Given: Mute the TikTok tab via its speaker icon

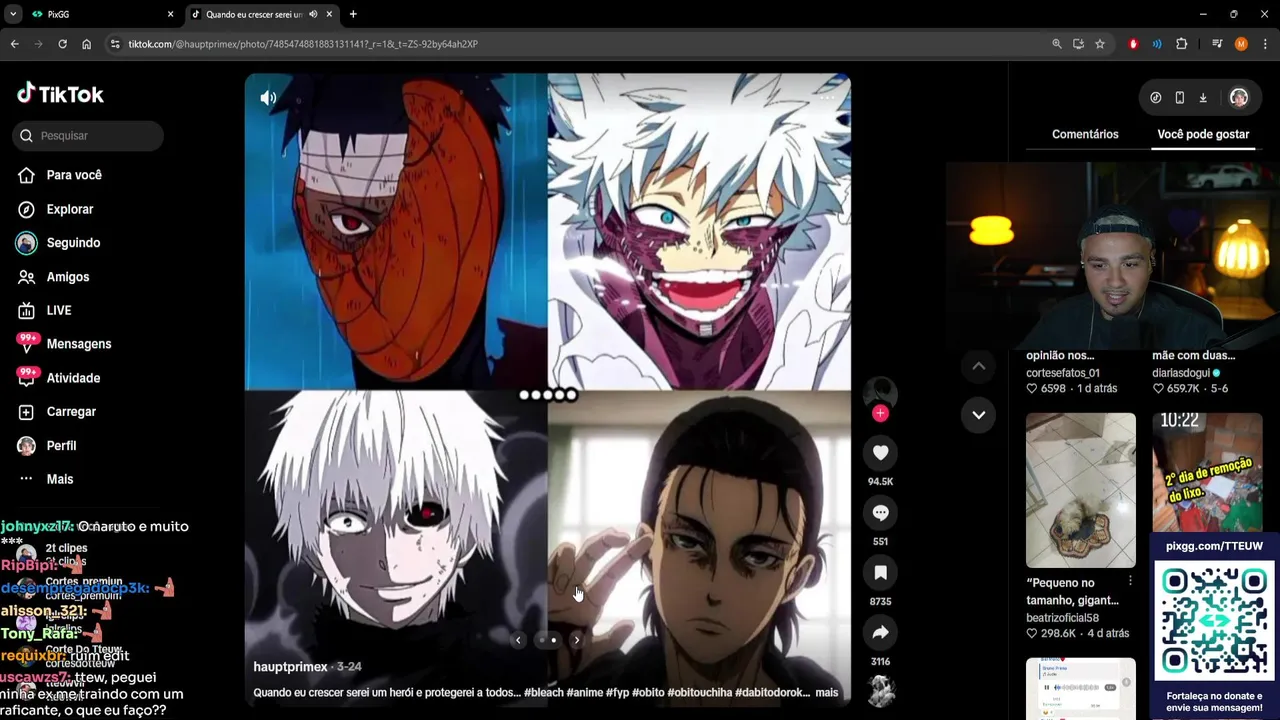Looking at the screenshot, I should 313,14.
